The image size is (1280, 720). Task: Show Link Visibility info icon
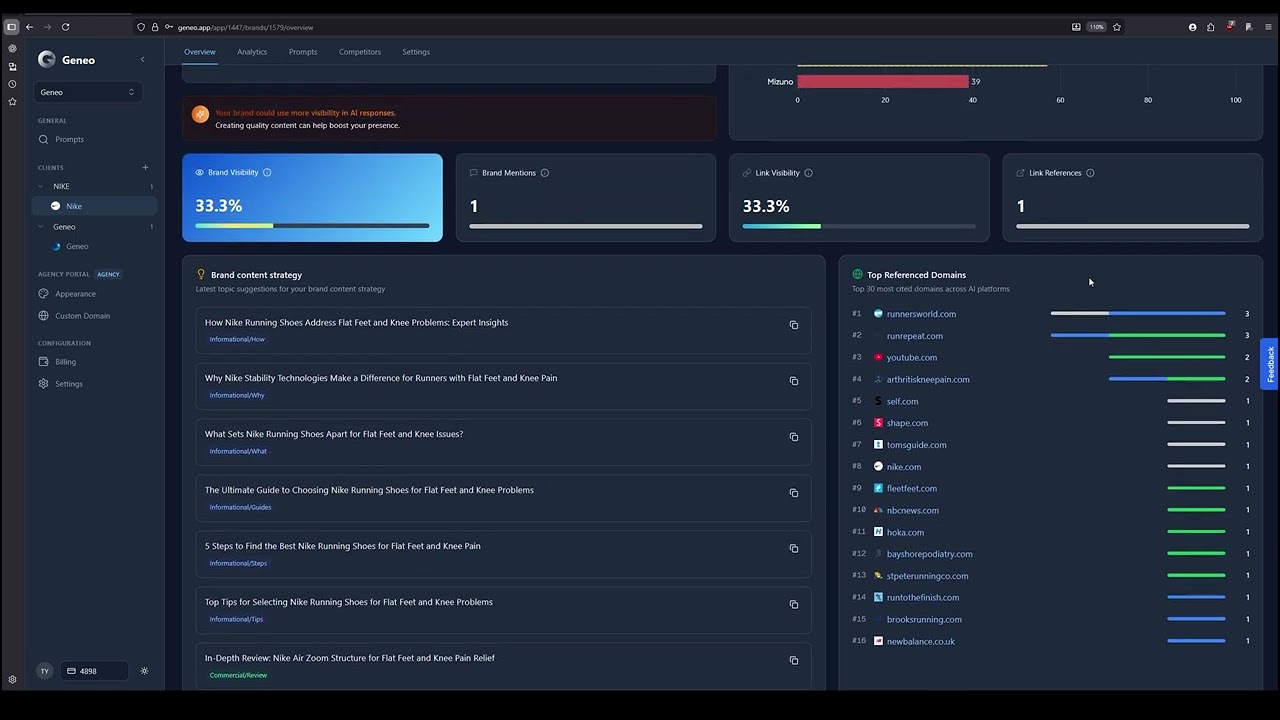pyautogui.click(x=808, y=173)
